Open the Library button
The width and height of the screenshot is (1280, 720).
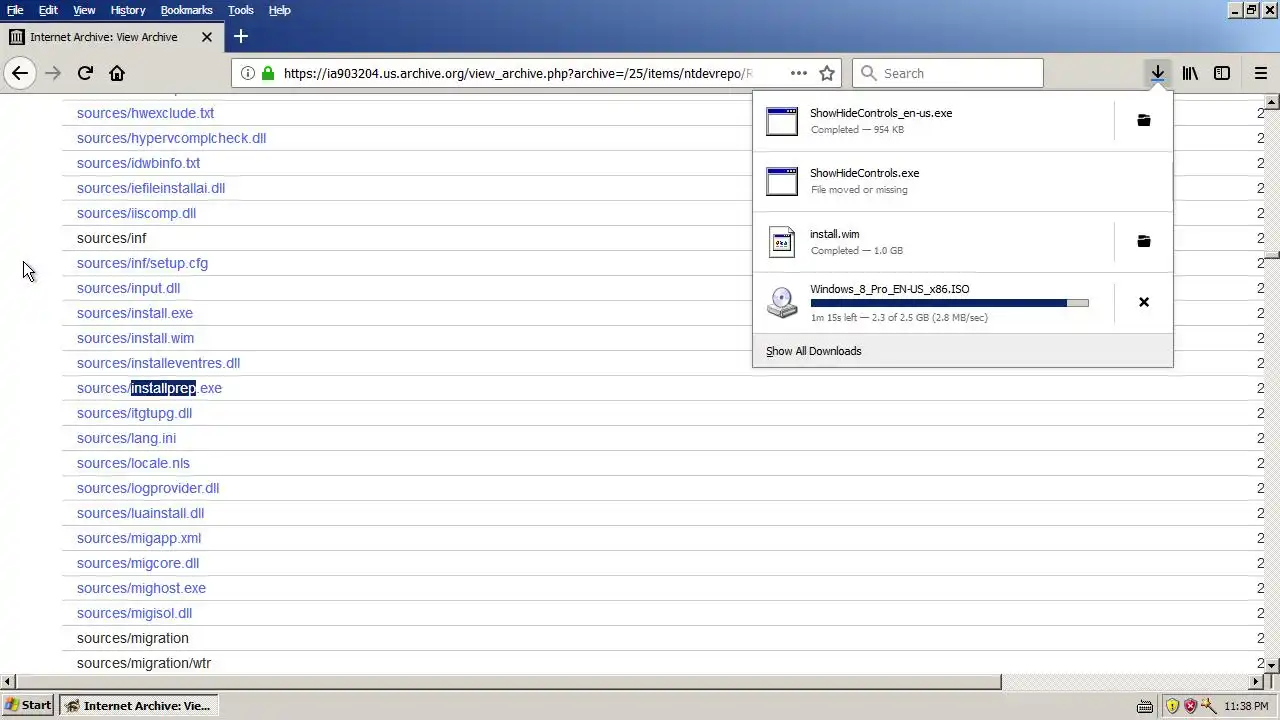(x=1190, y=73)
